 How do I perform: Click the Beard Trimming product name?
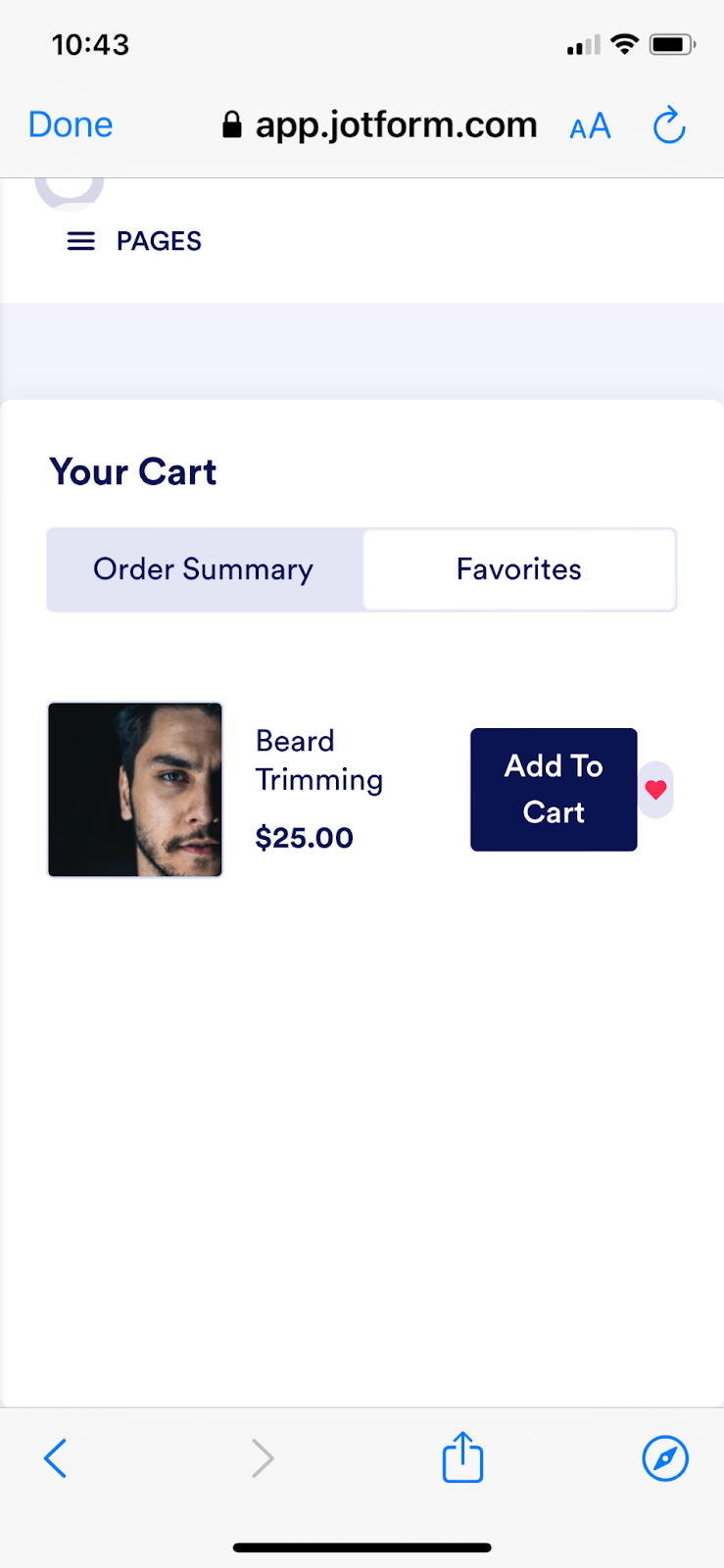(318, 759)
